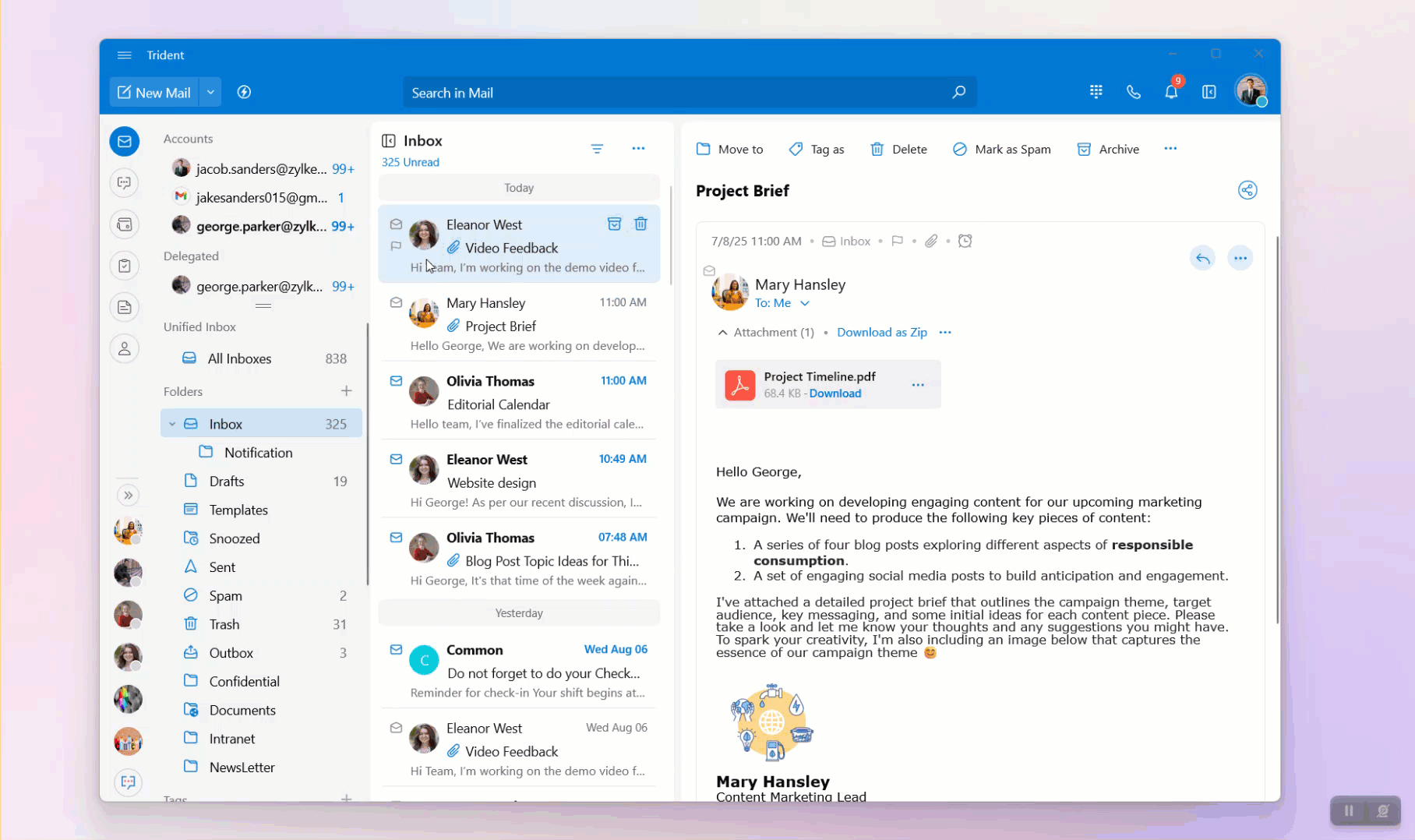Viewport: 1415px width, 840px height.
Task: Open the embedded campaign theme image
Action: pyautogui.click(x=771, y=722)
